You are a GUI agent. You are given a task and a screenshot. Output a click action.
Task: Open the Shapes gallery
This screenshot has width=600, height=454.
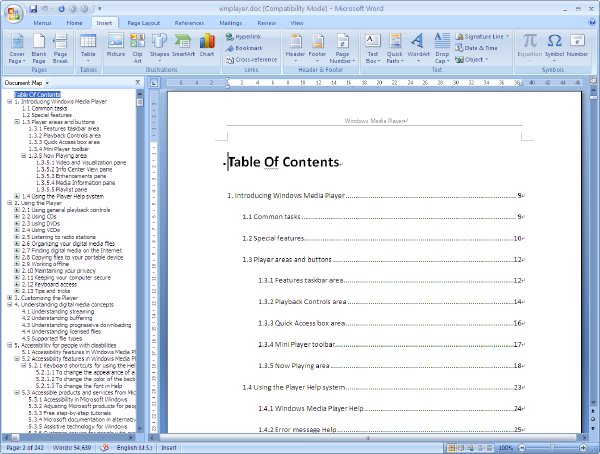click(x=159, y=49)
